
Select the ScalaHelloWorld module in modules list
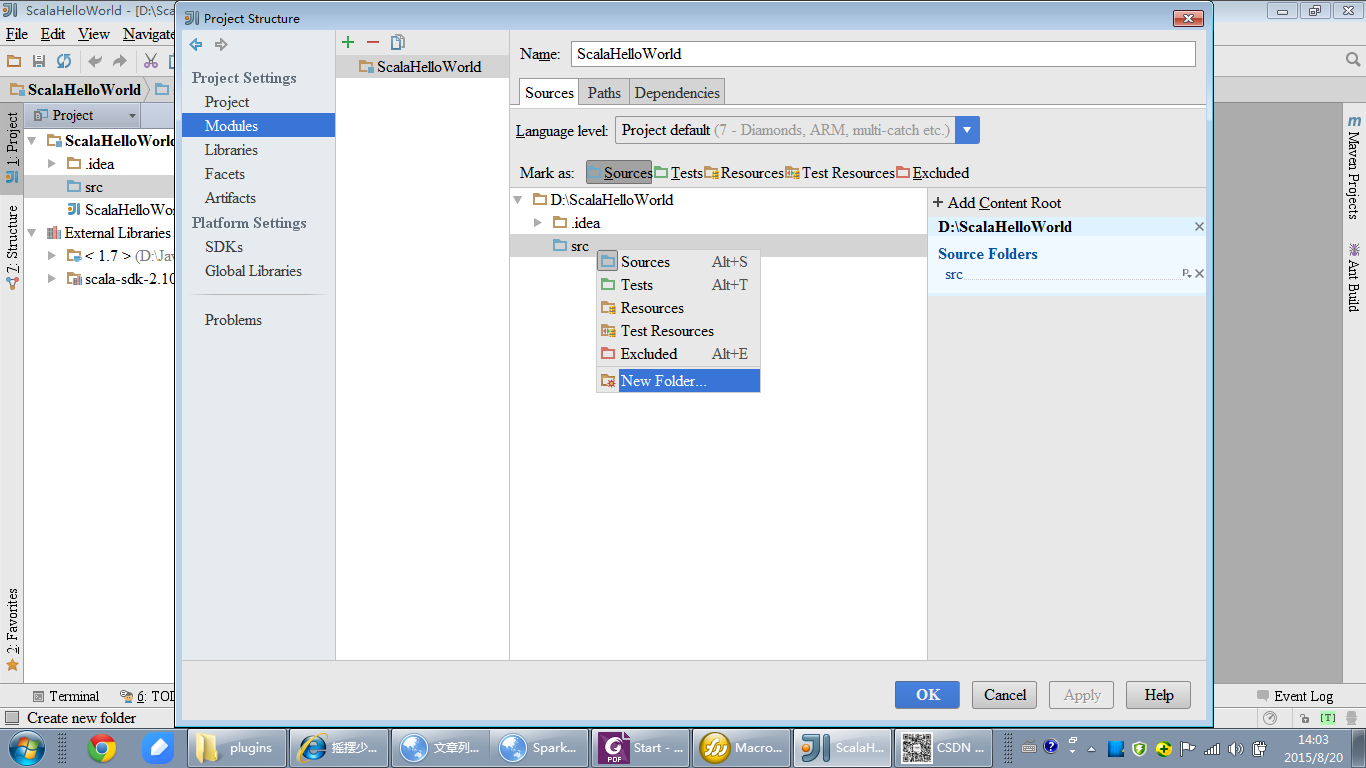click(x=422, y=67)
